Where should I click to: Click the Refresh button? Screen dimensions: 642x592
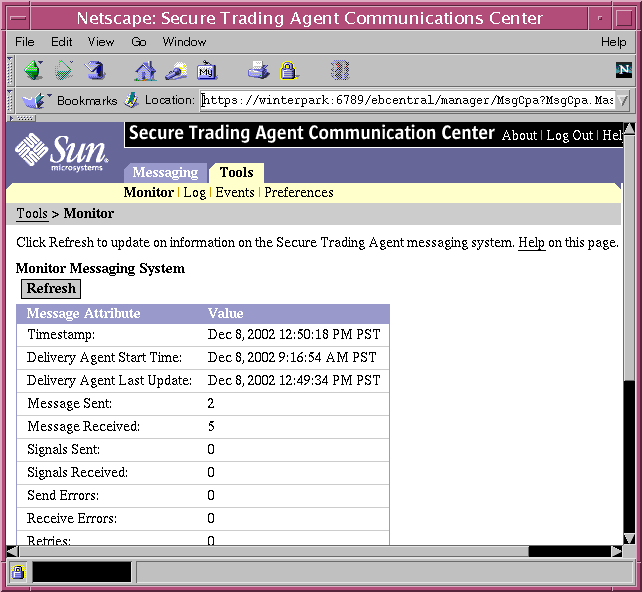click(51, 289)
